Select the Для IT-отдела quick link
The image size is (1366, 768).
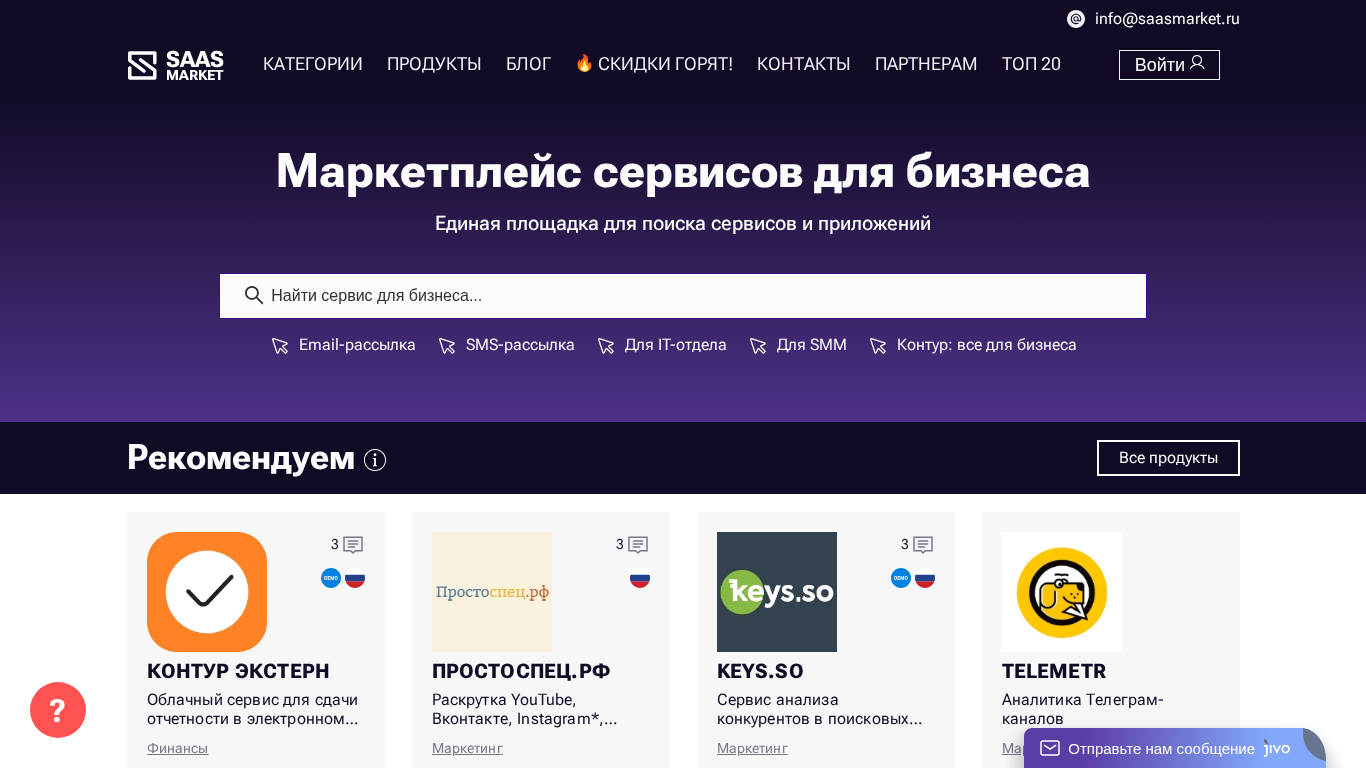pos(662,345)
